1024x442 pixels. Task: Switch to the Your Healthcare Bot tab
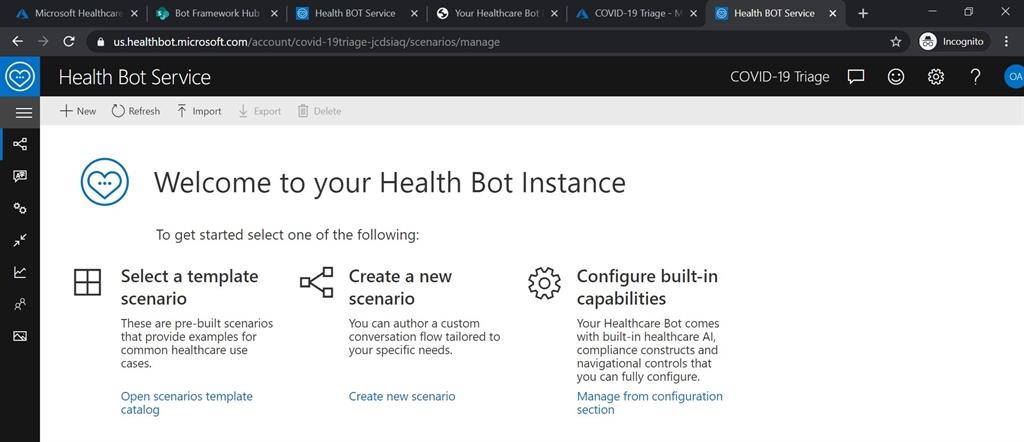pos(495,13)
